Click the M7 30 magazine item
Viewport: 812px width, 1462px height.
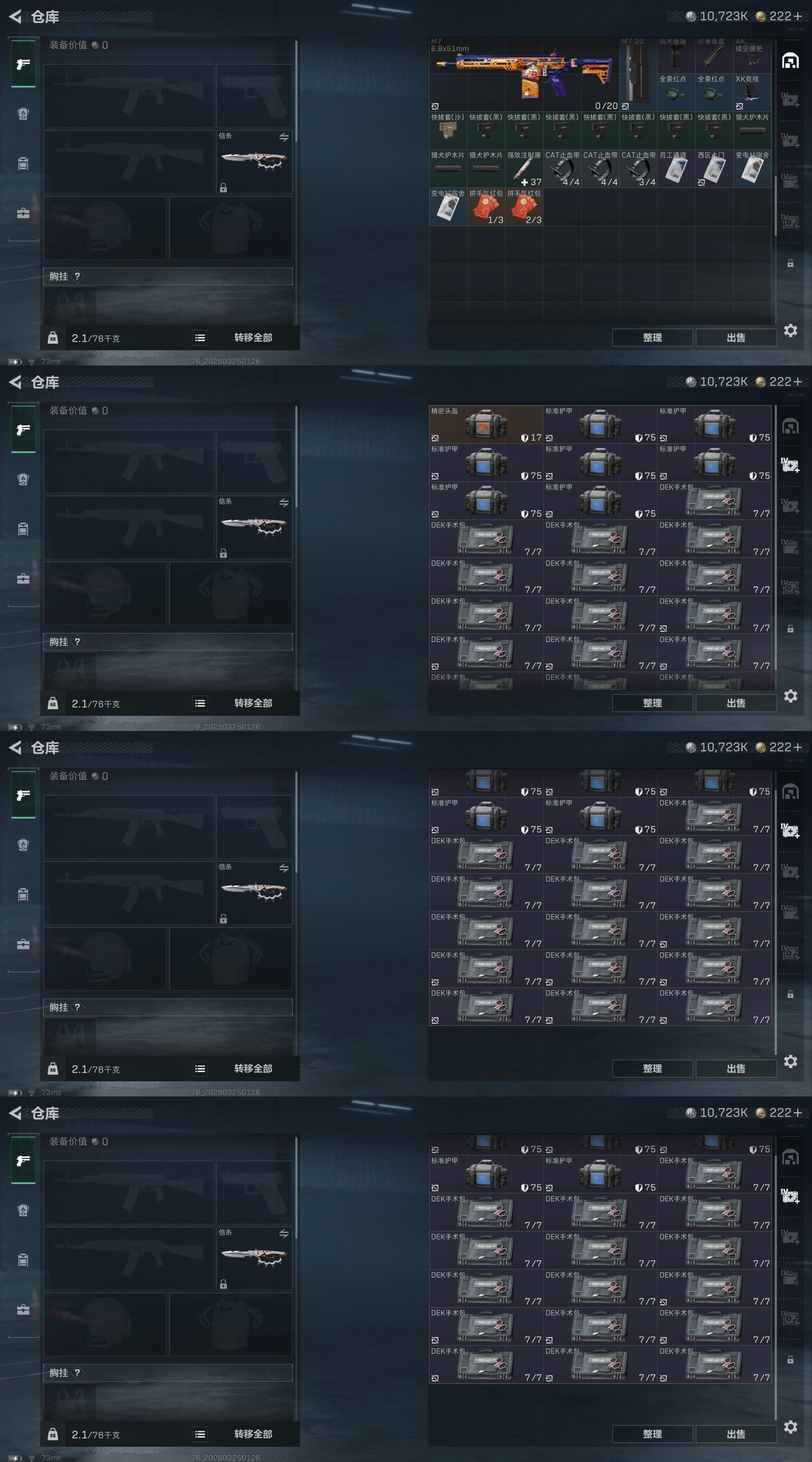pos(638,74)
